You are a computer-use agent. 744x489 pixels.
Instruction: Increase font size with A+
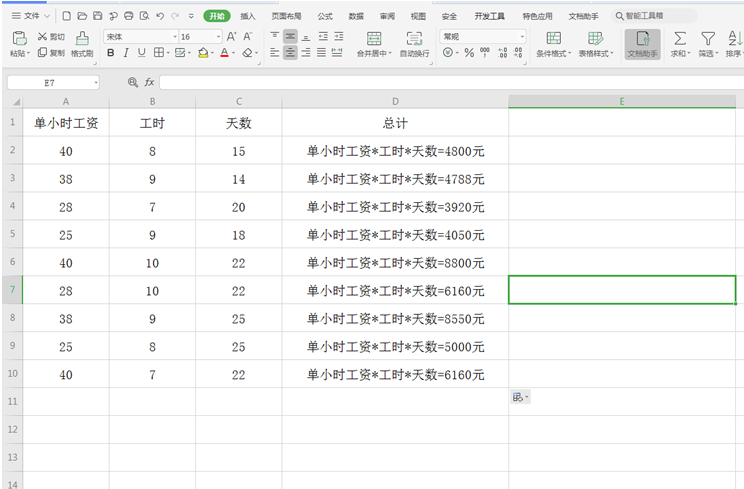pos(231,37)
